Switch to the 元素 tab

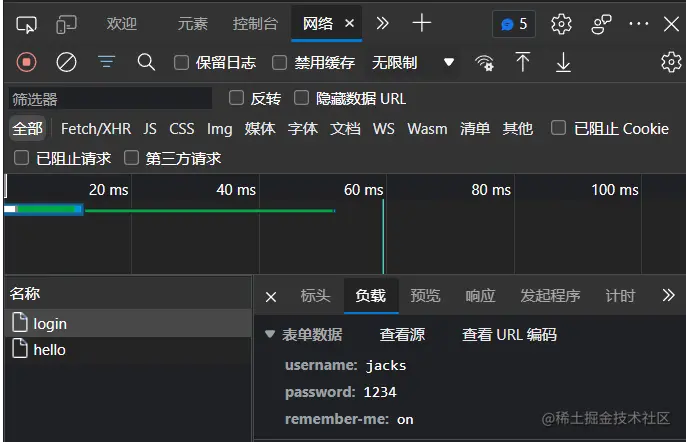192,24
